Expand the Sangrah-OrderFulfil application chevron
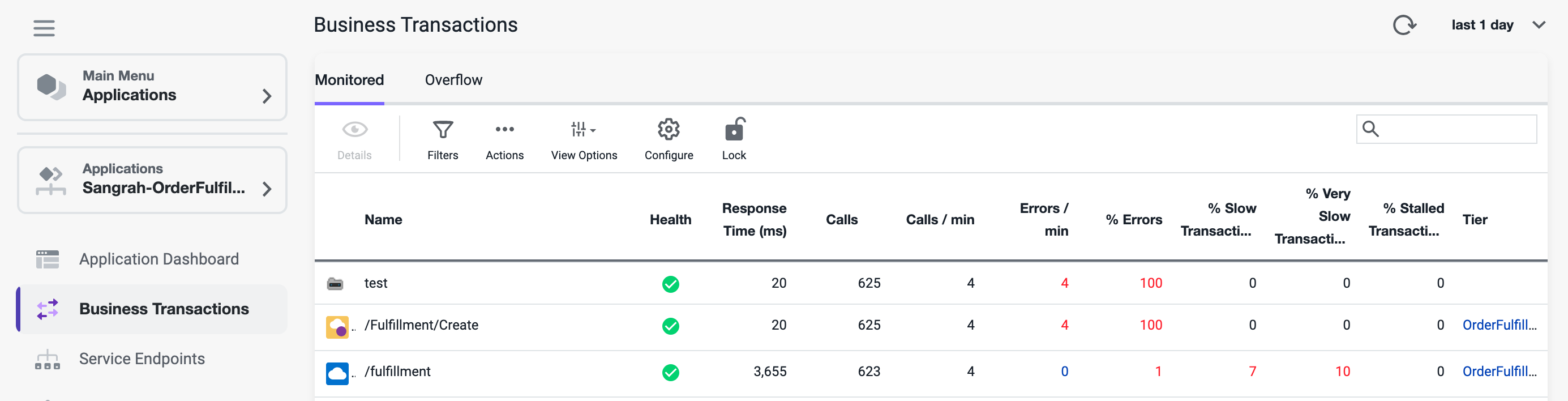Screen dimensions: 1568x401 point(267,189)
